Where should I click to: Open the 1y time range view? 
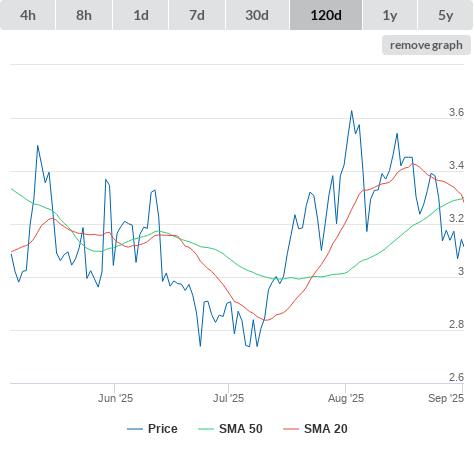(390, 15)
